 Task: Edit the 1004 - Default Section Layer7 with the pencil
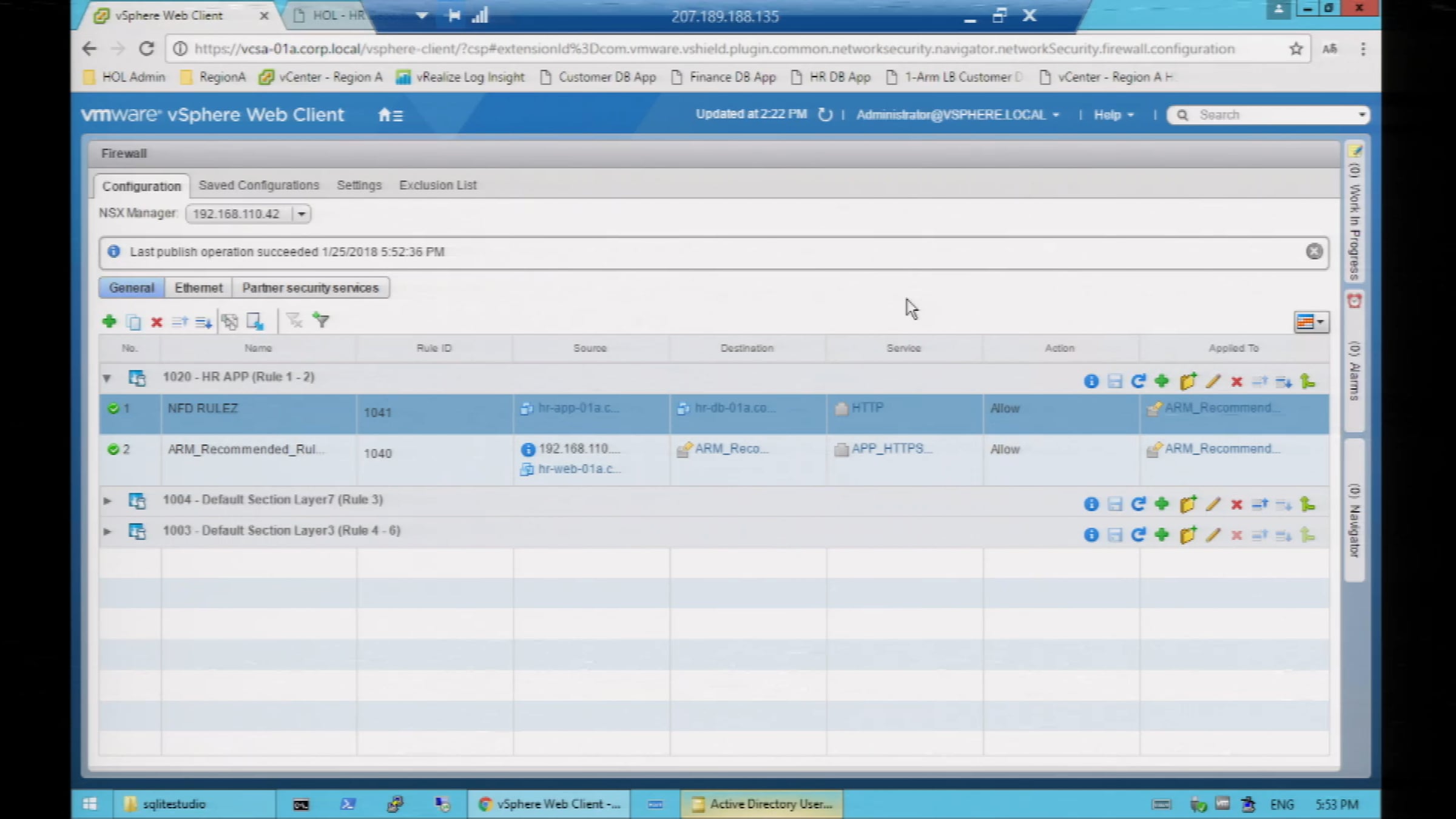pos(1213,504)
